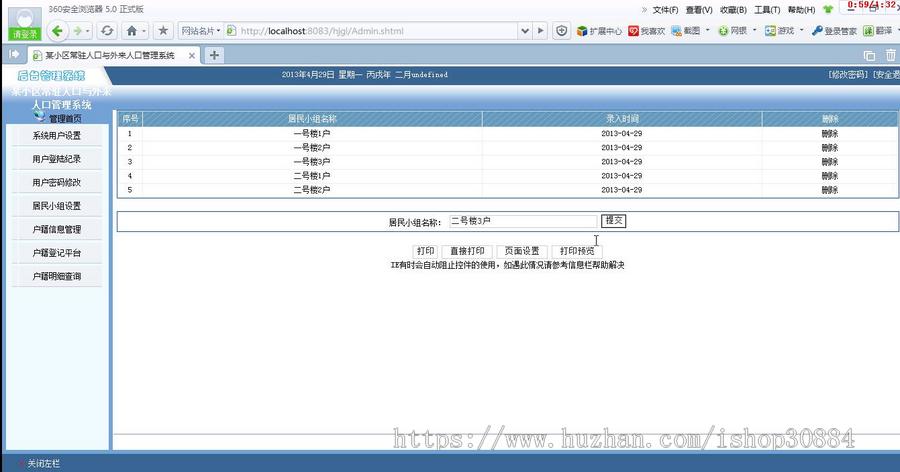Click the 页面设置 page setup button
This screenshot has width=900, height=472.
click(522, 251)
